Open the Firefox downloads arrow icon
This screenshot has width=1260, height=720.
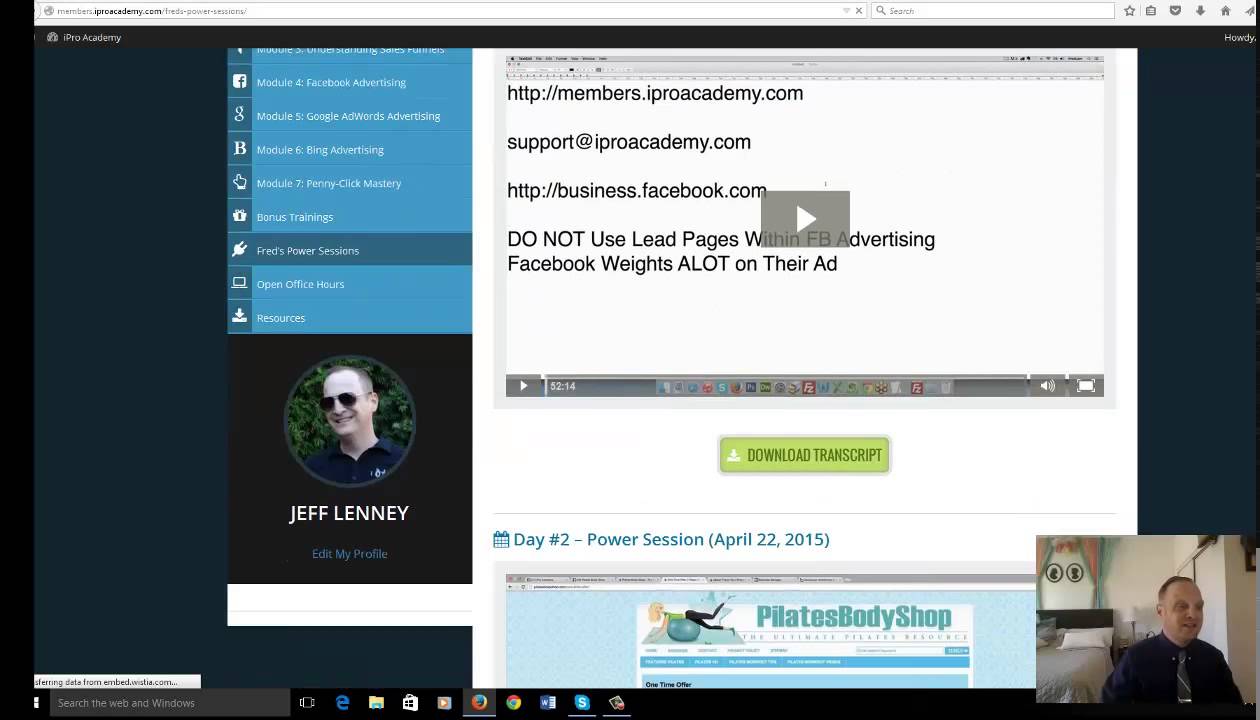click(x=1200, y=11)
